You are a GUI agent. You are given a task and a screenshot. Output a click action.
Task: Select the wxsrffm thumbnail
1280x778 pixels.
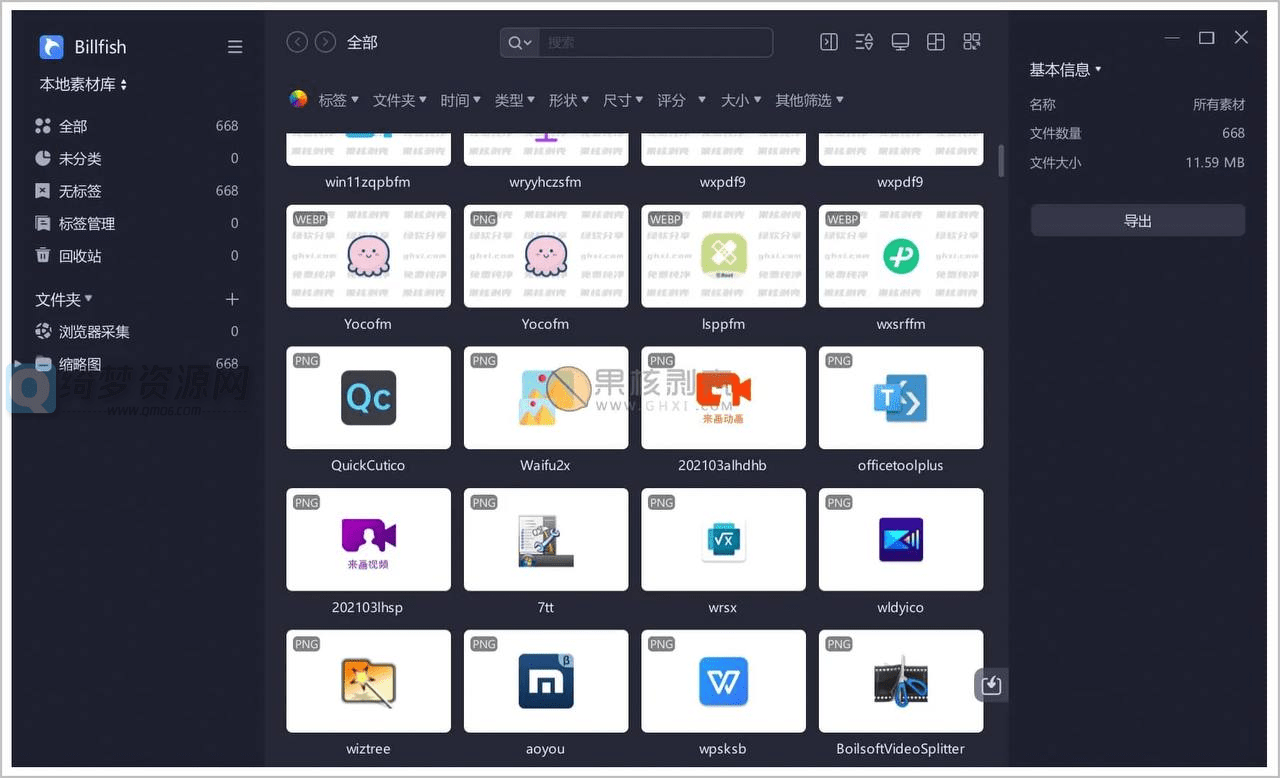[900, 256]
